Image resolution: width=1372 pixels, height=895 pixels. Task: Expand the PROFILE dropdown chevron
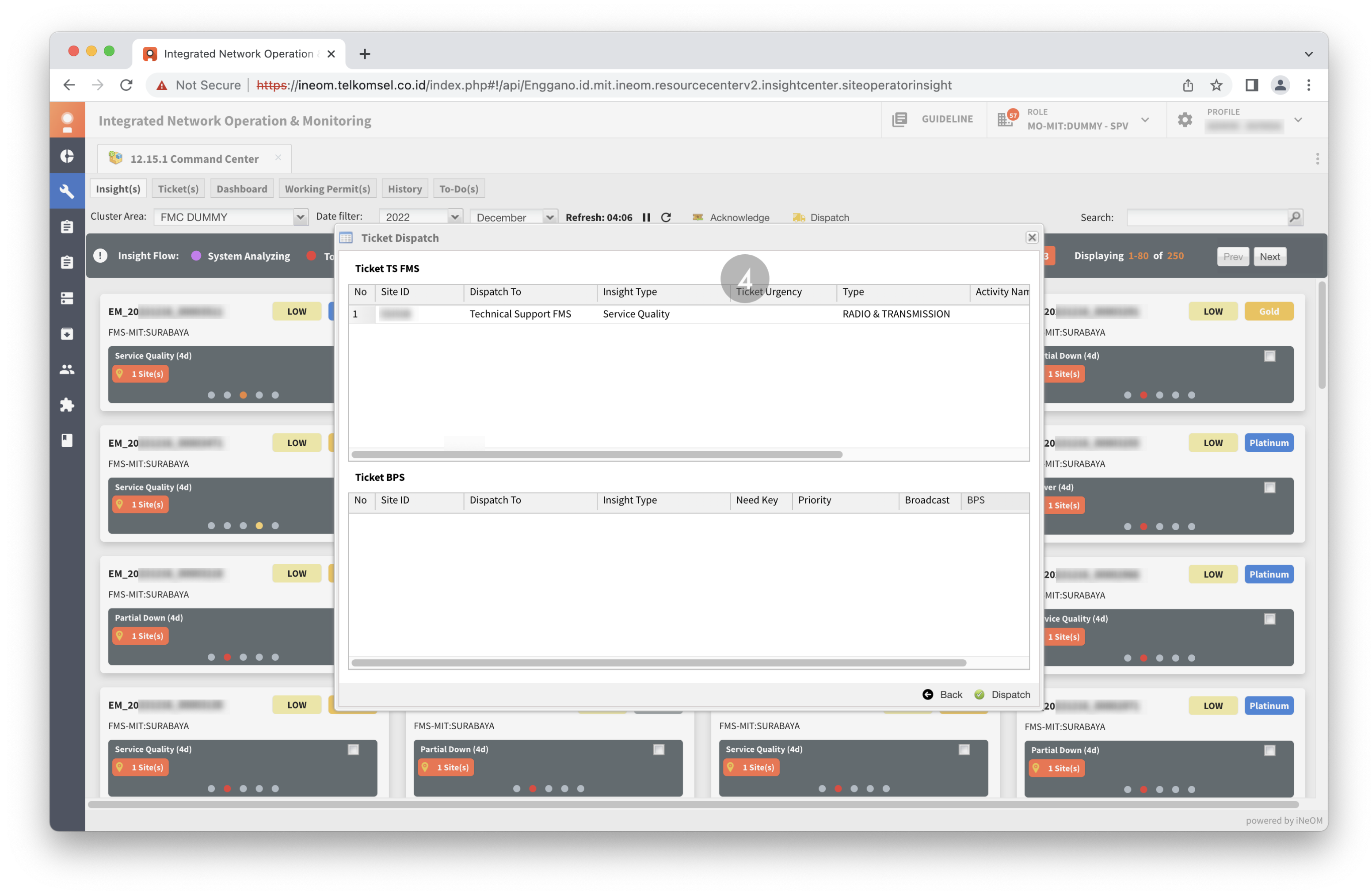[x=1298, y=120]
